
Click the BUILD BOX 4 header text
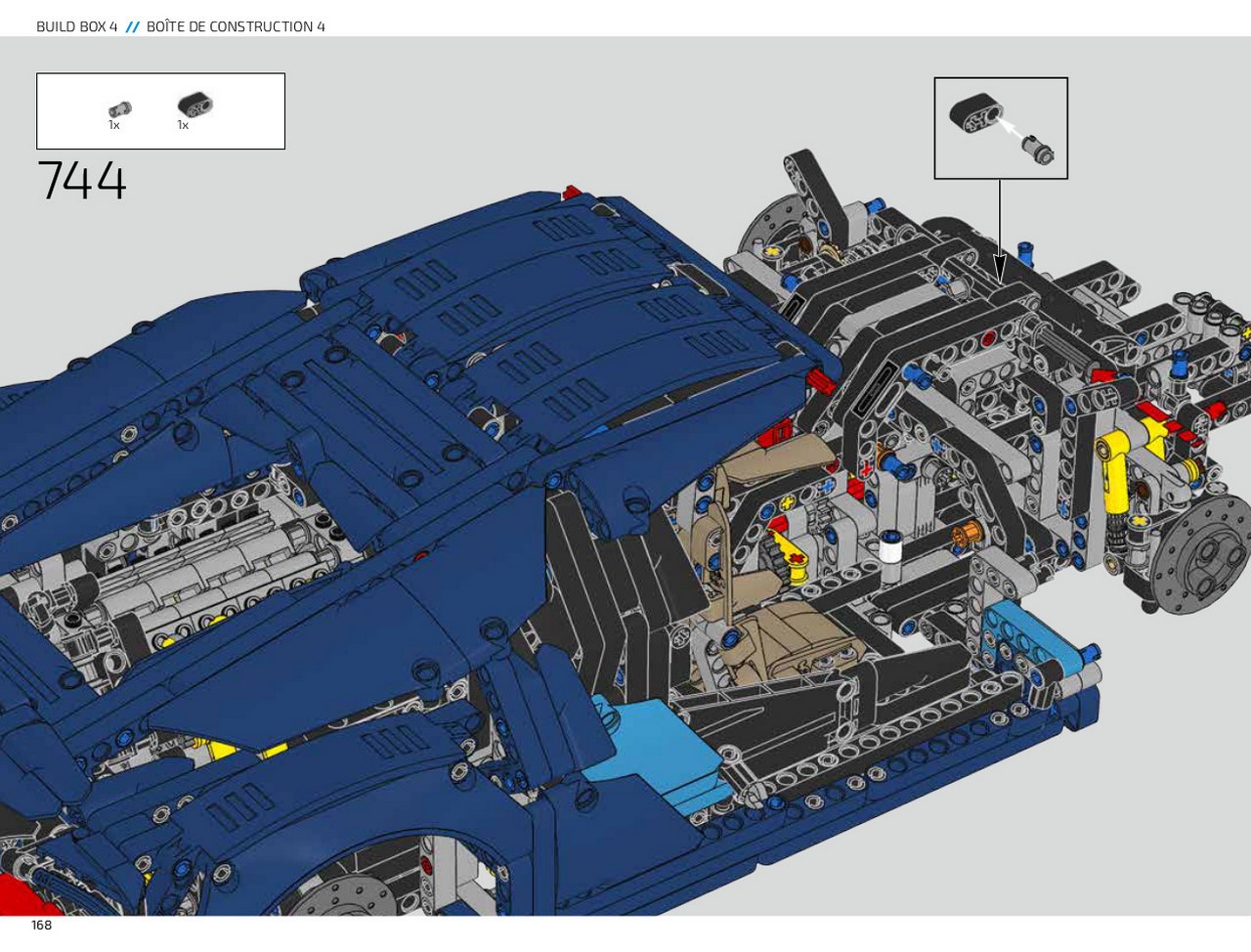(76, 26)
